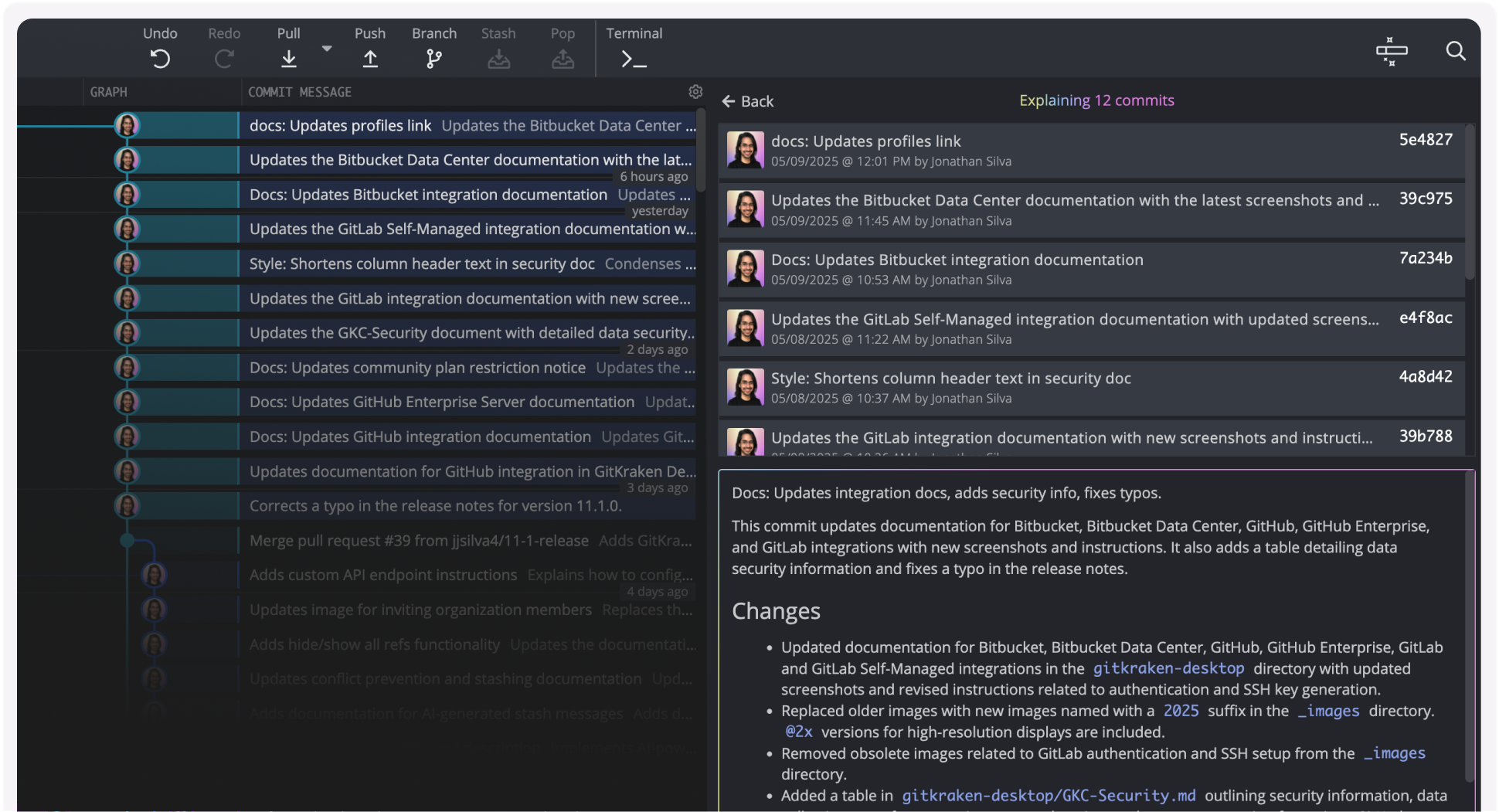1499x812 pixels.
Task: Click the Undo icon
Action: click(x=160, y=59)
